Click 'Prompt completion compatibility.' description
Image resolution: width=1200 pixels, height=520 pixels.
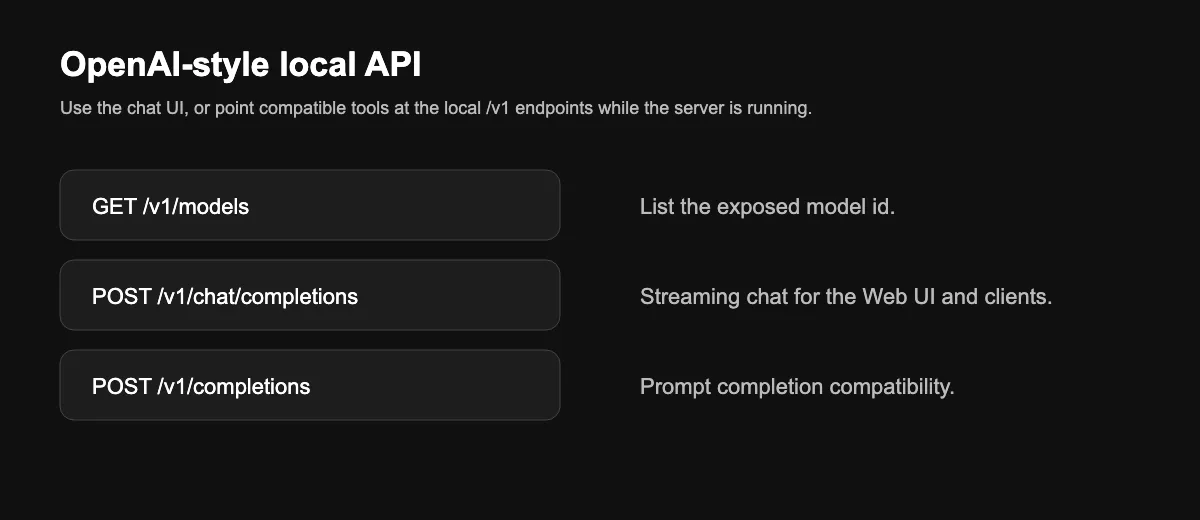797,387
